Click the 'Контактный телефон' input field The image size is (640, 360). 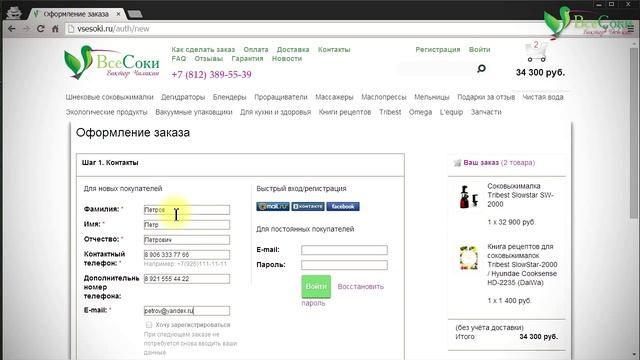[x=187, y=255]
